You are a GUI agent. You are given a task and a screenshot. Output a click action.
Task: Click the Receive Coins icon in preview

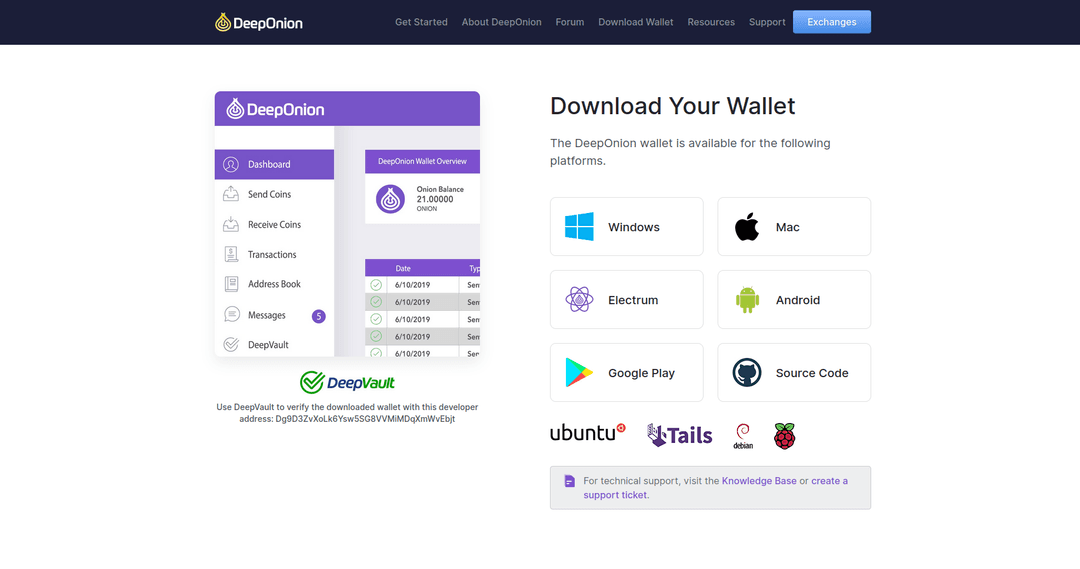[x=231, y=225]
